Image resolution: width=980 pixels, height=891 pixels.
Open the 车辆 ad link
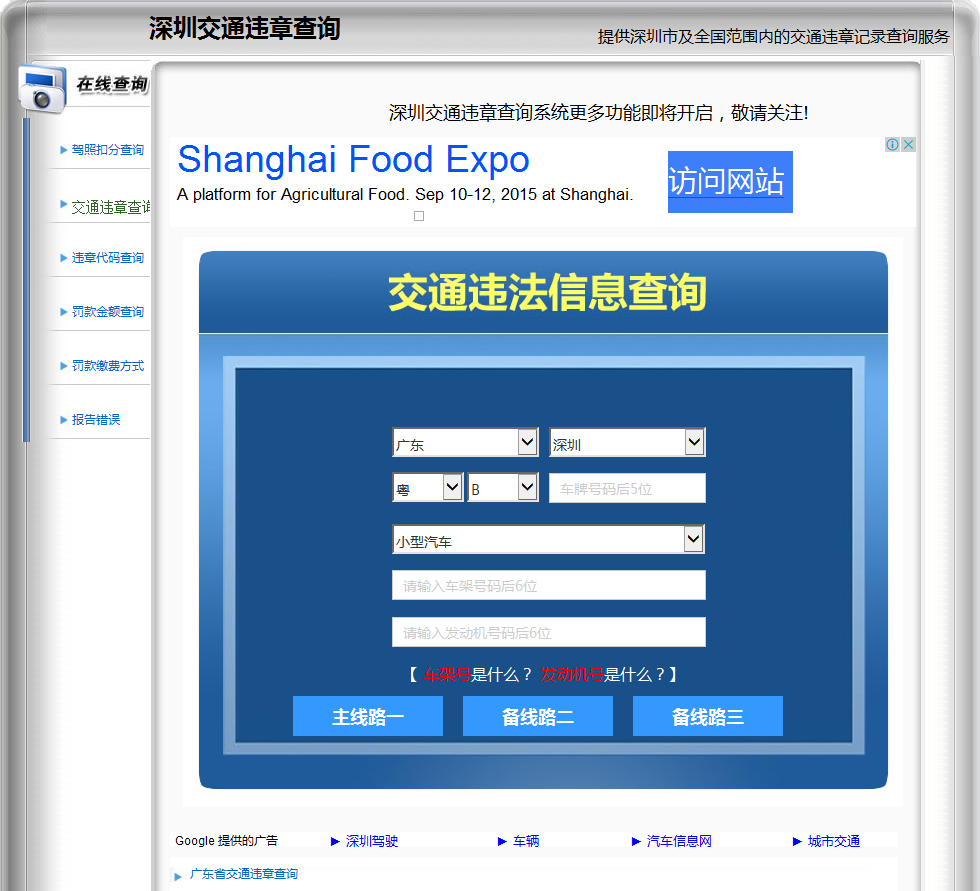click(526, 841)
